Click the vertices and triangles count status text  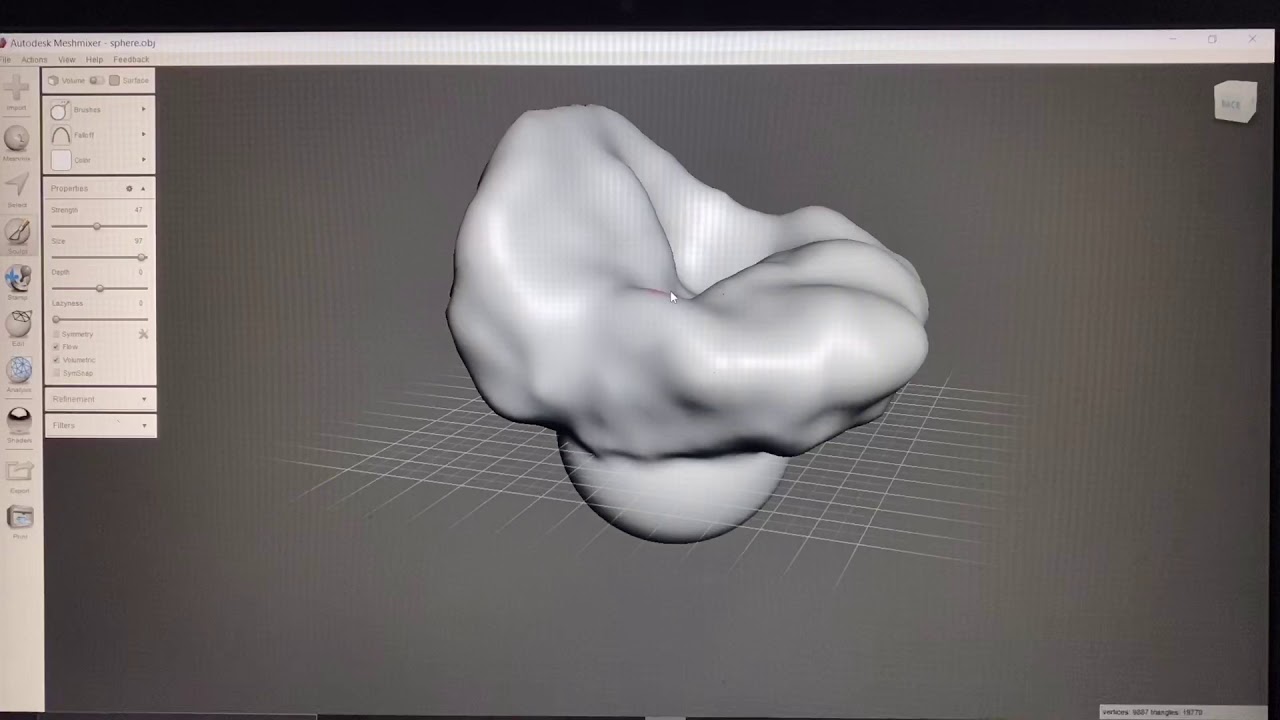tap(1152, 712)
